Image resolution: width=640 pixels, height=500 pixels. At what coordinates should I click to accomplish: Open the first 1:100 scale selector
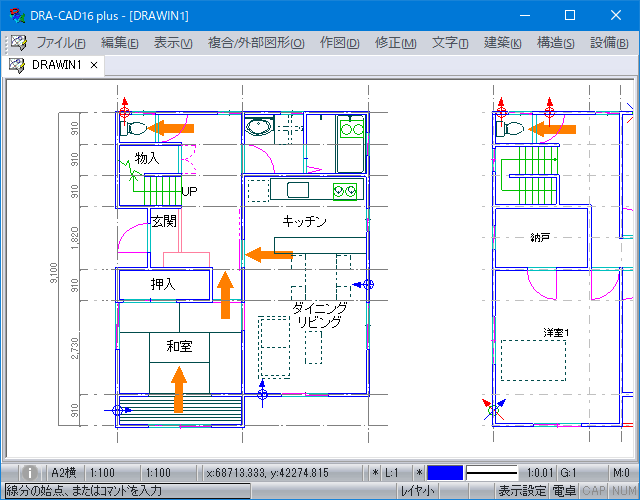tap(103, 472)
